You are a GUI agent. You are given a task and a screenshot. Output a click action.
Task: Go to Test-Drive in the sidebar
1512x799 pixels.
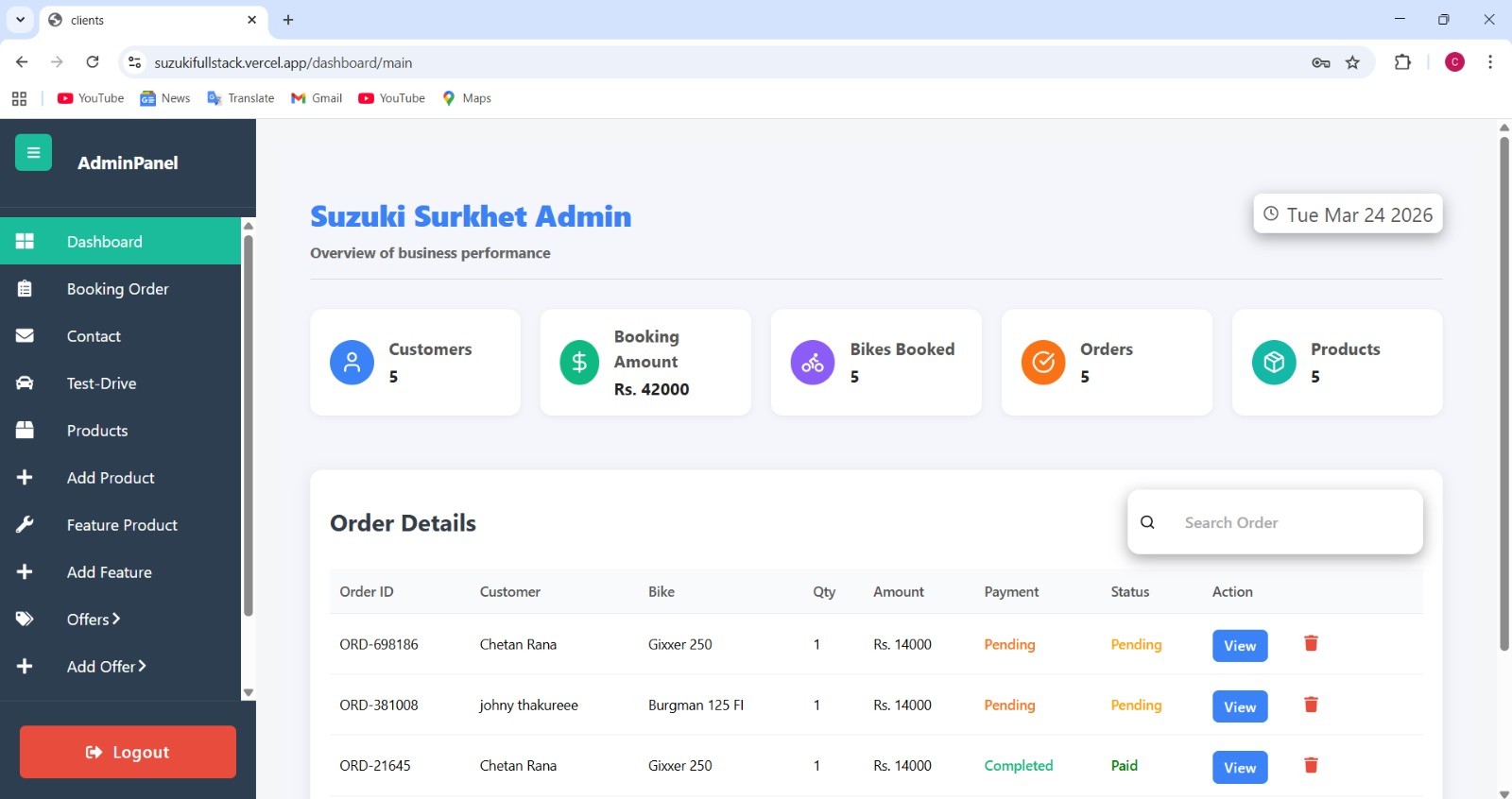point(101,383)
